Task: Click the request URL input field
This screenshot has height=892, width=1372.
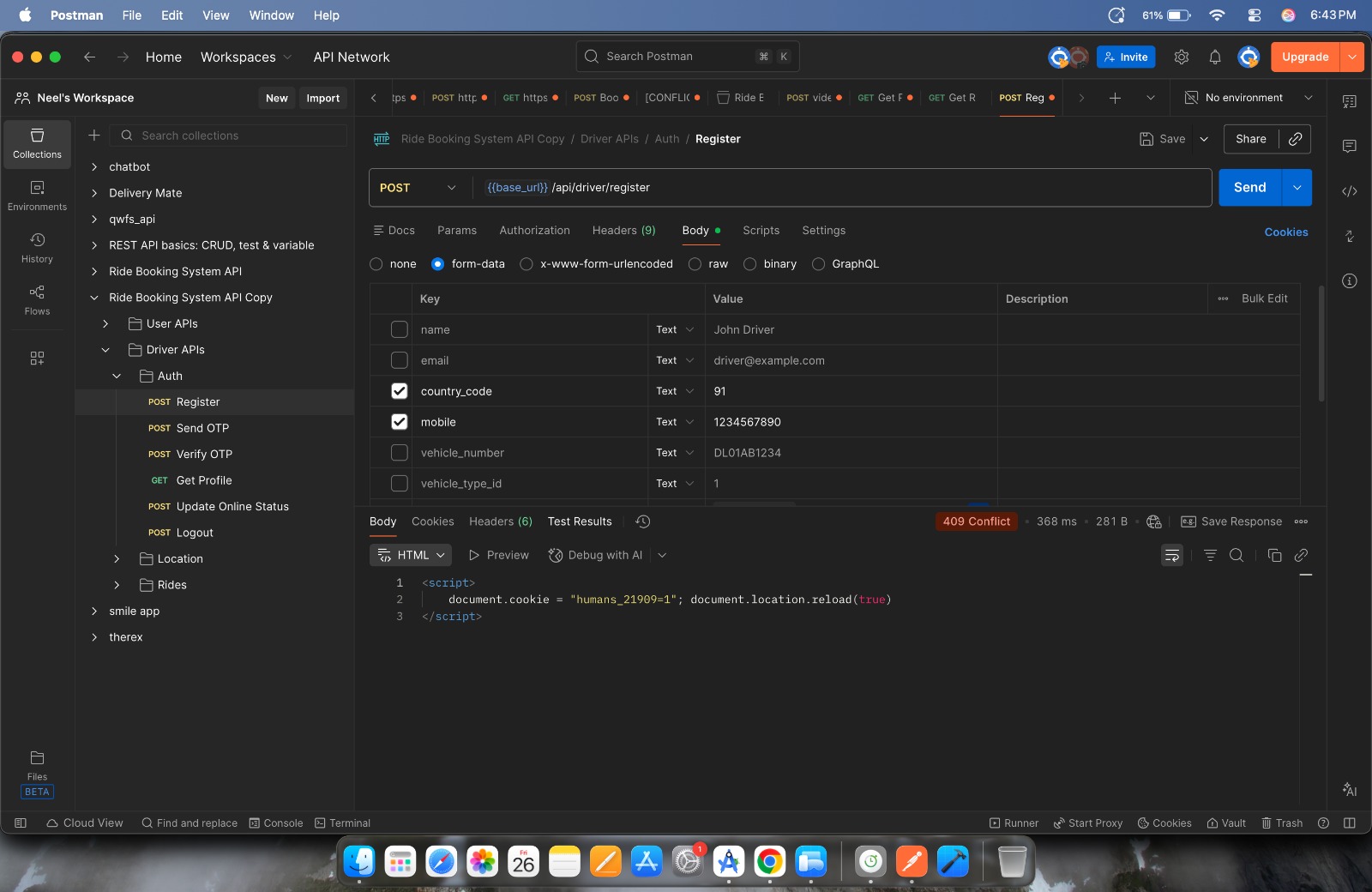Action: coord(840,188)
